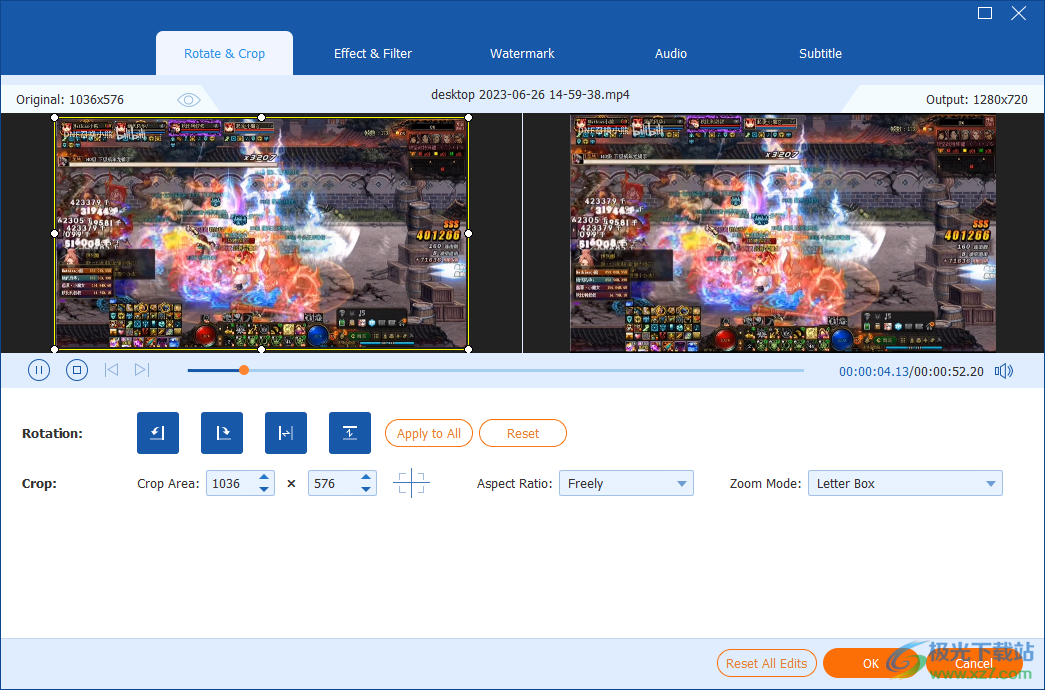Rotate video right 90 degrees
The width and height of the screenshot is (1045, 690).
pyautogui.click(x=222, y=433)
